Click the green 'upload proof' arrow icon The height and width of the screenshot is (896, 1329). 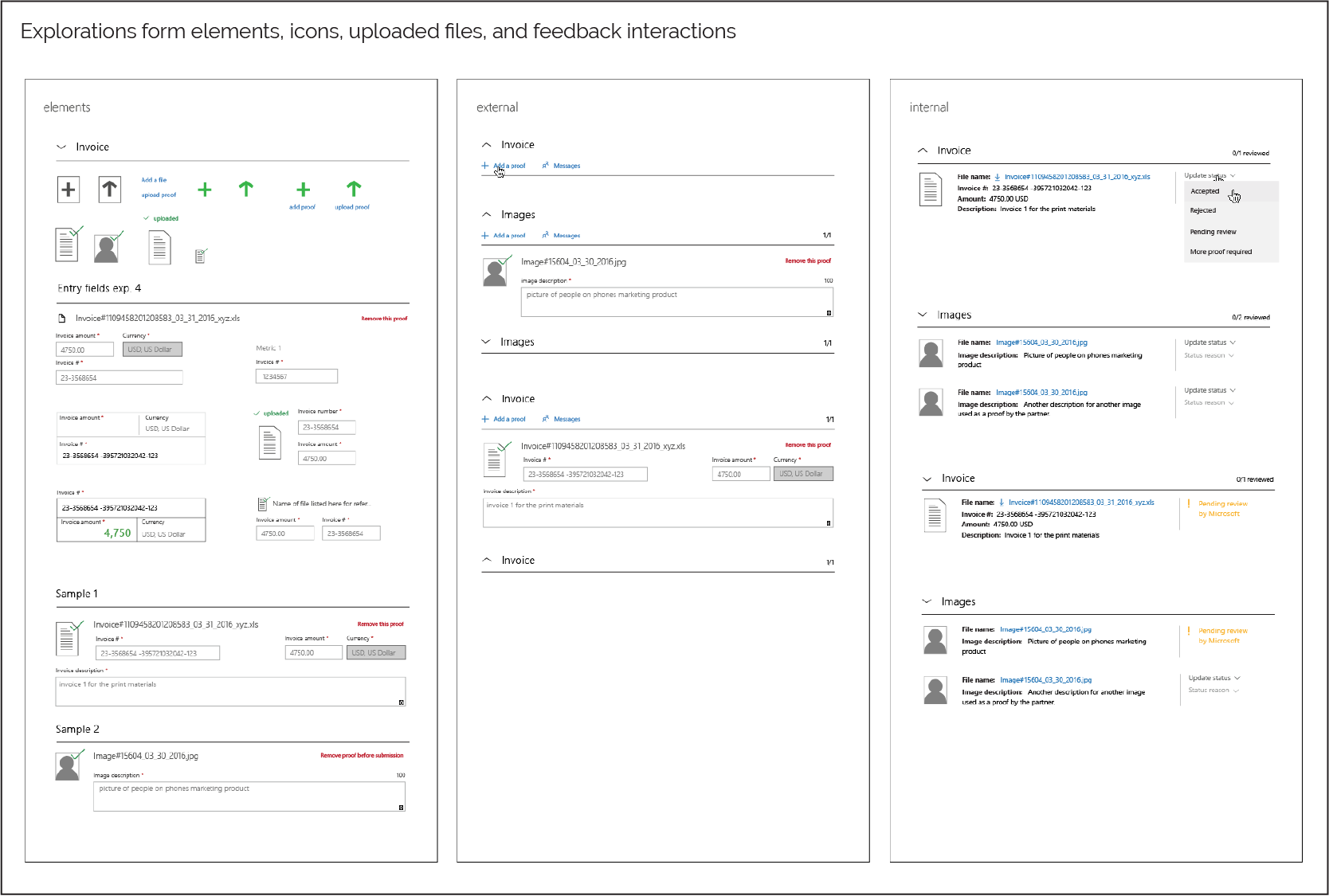(x=351, y=190)
